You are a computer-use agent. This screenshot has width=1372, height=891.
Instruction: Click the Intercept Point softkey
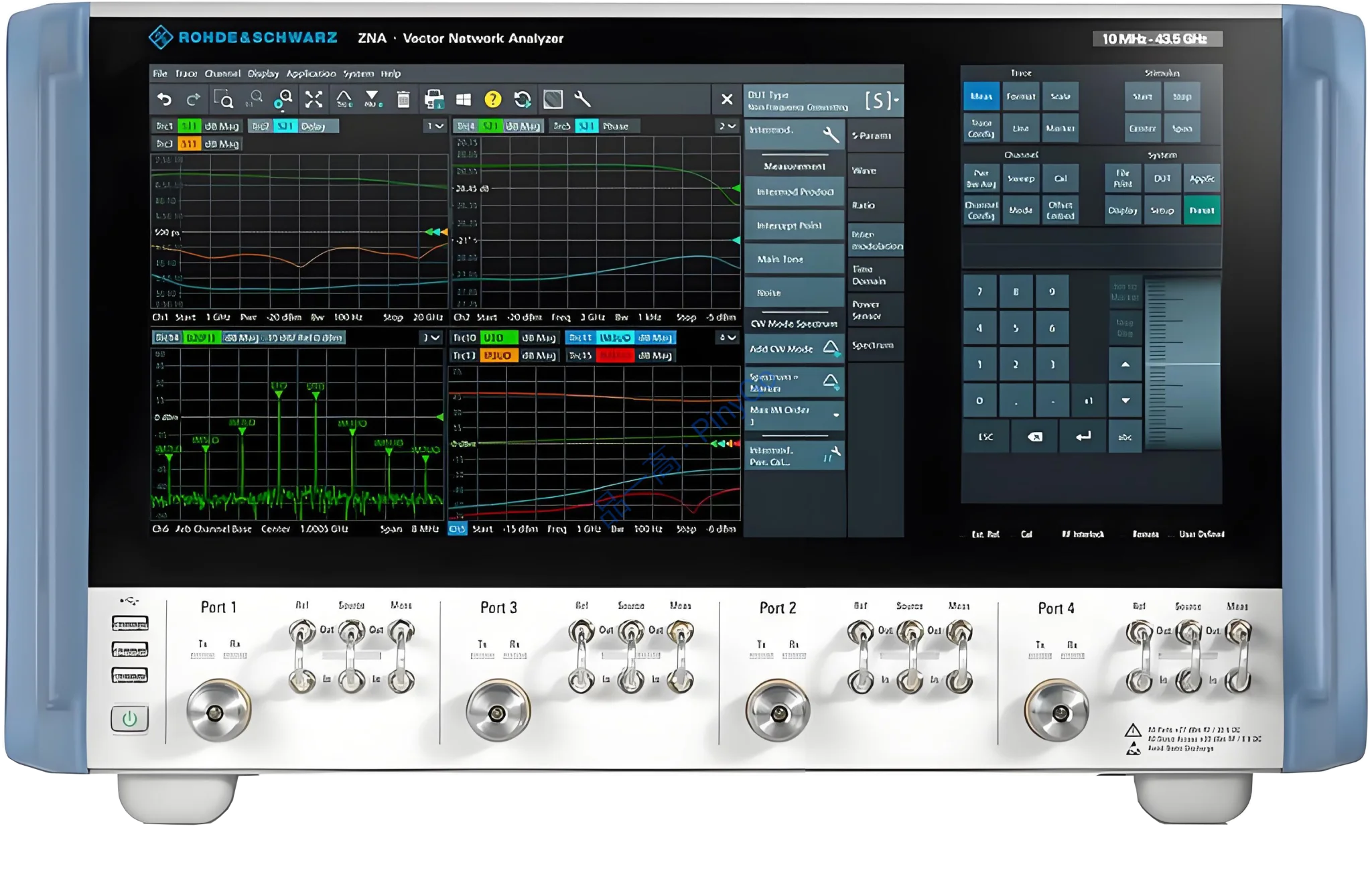[x=795, y=226]
